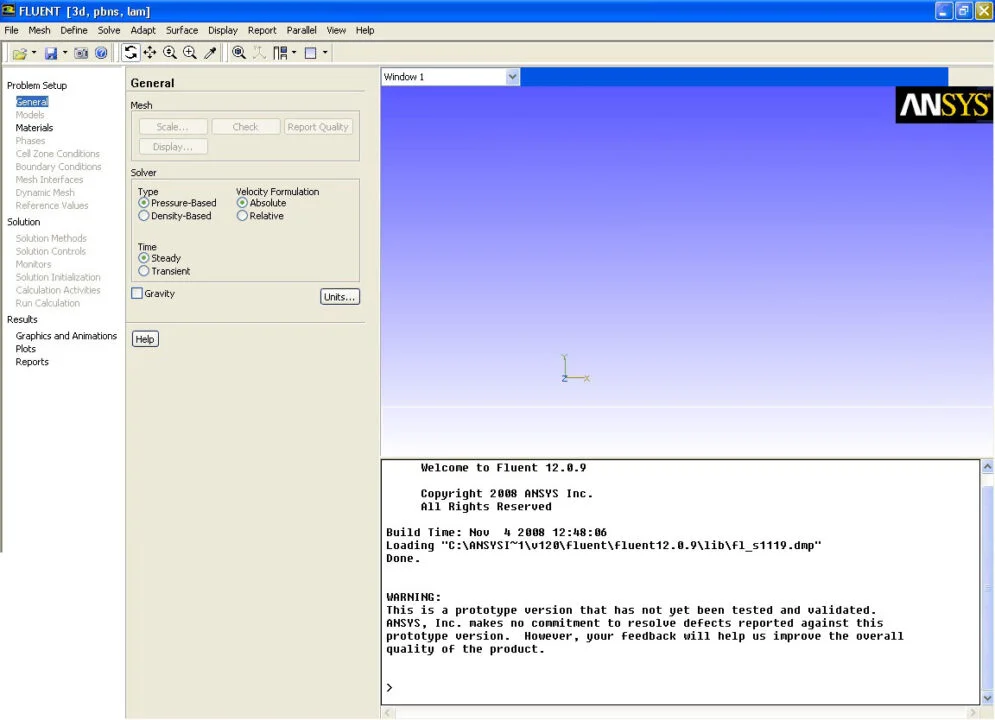Select the Probe eyedropper tool

210,53
